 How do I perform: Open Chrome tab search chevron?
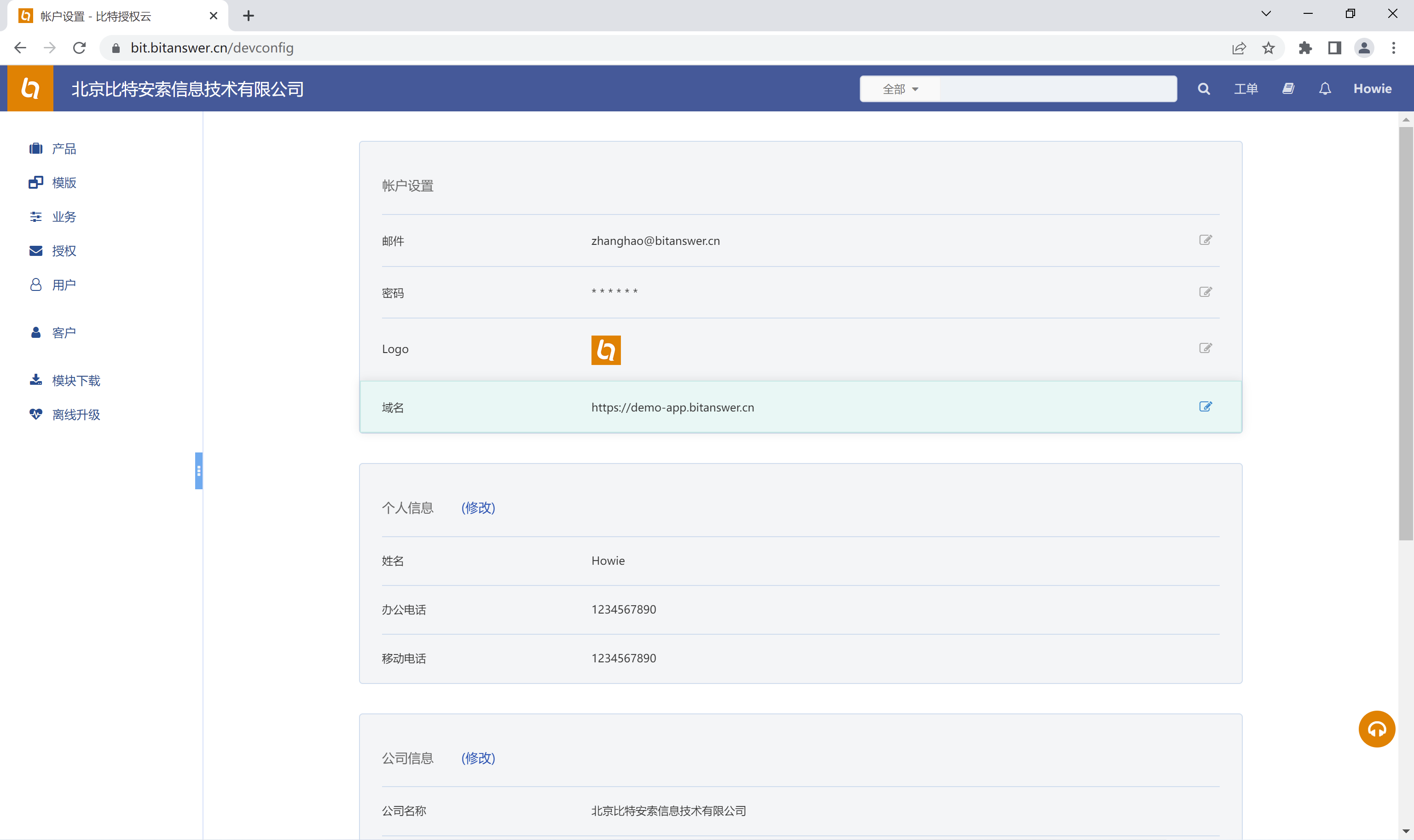click(x=1266, y=14)
